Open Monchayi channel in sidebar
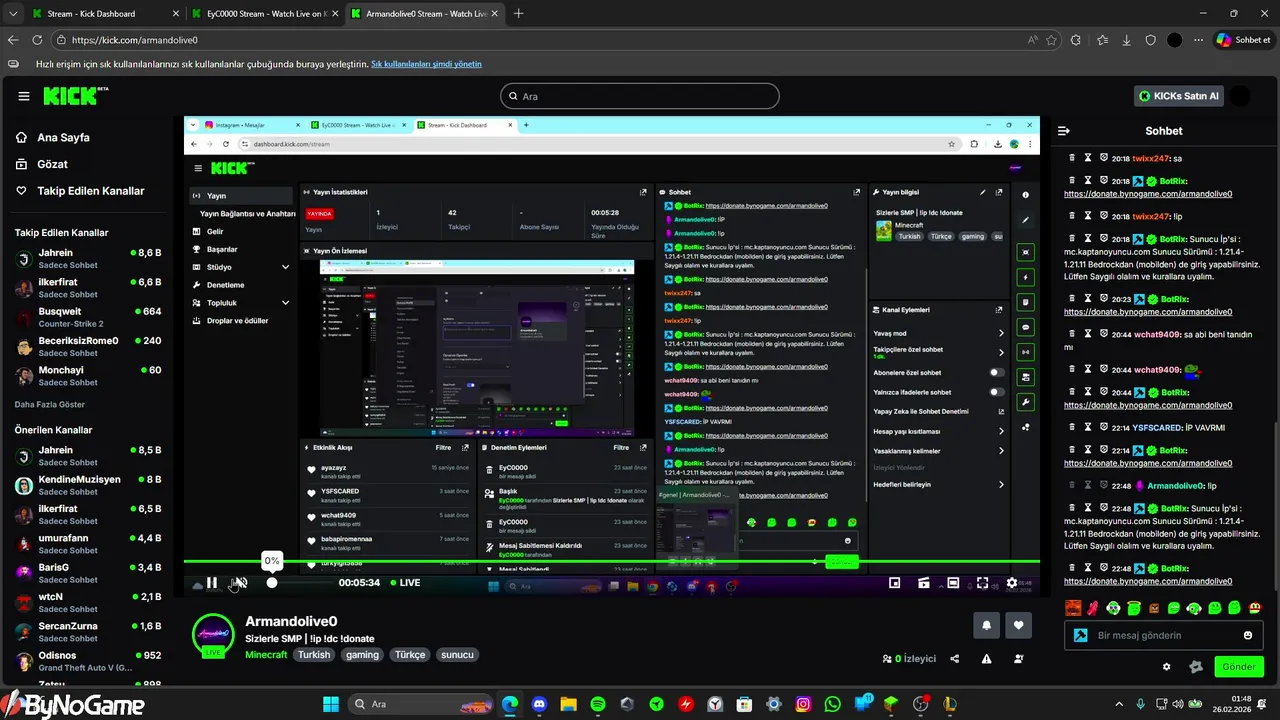The image size is (1280, 720). pos(88,375)
